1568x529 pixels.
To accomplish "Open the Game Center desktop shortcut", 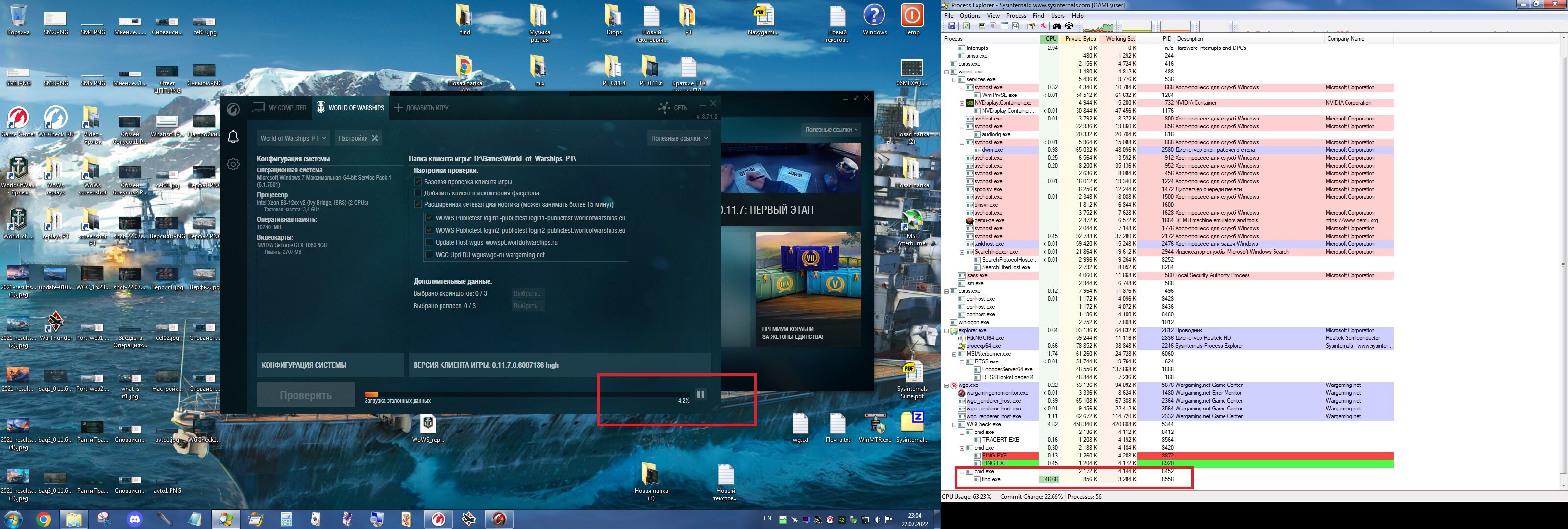I will click(18, 122).
